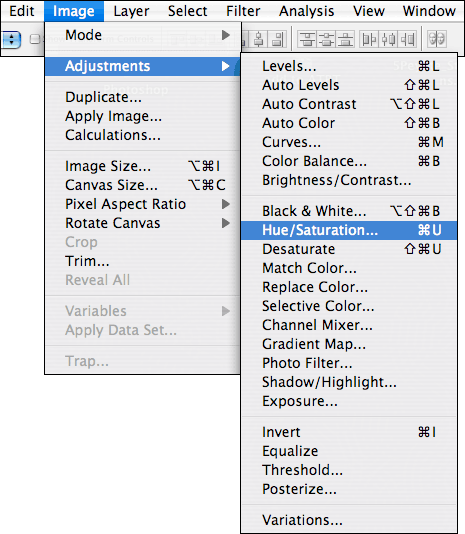465x534 pixels.
Task: Expand the Rotate Canvas submenu
Action: pos(143,223)
